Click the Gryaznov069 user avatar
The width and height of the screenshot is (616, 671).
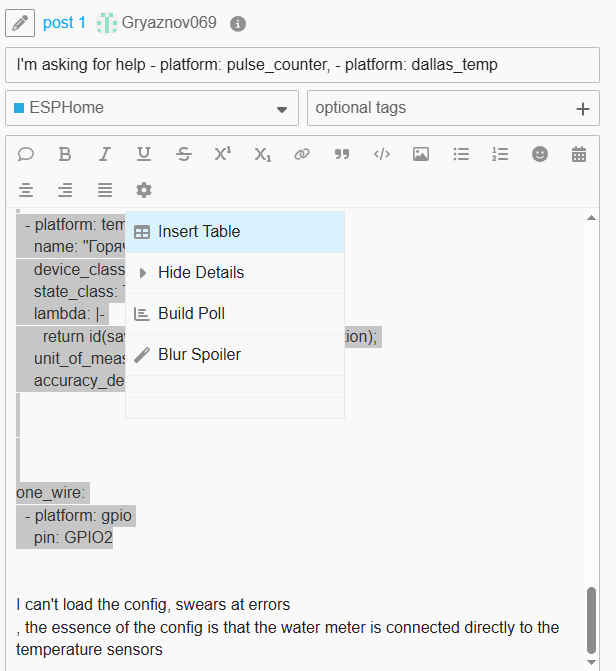coord(107,23)
